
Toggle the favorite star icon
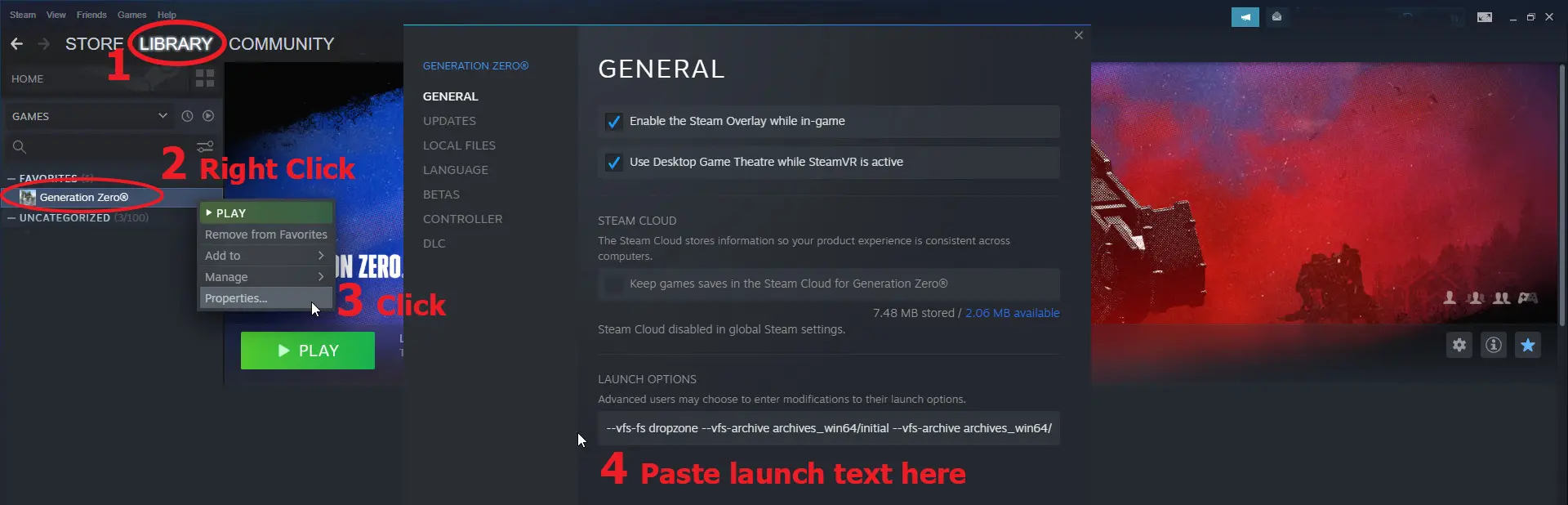pyautogui.click(x=1528, y=345)
